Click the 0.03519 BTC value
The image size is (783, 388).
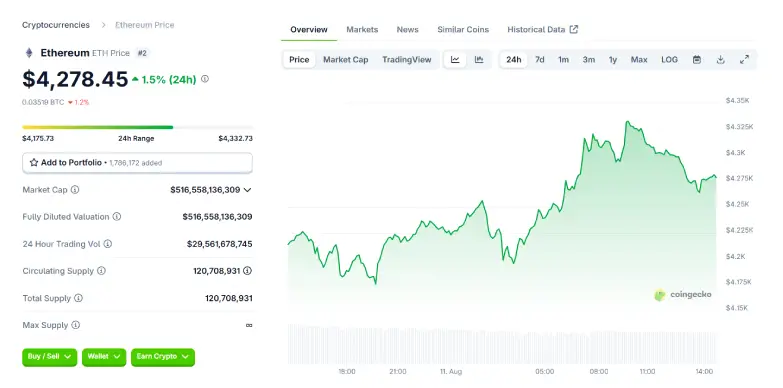point(43,102)
